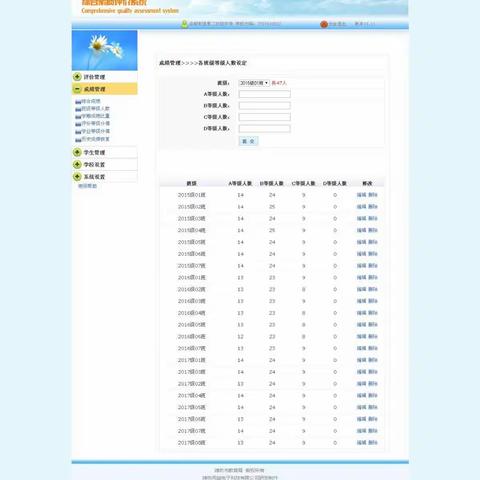Focus the A等级人数 input field
The height and width of the screenshot is (480, 480).
pos(264,94)
